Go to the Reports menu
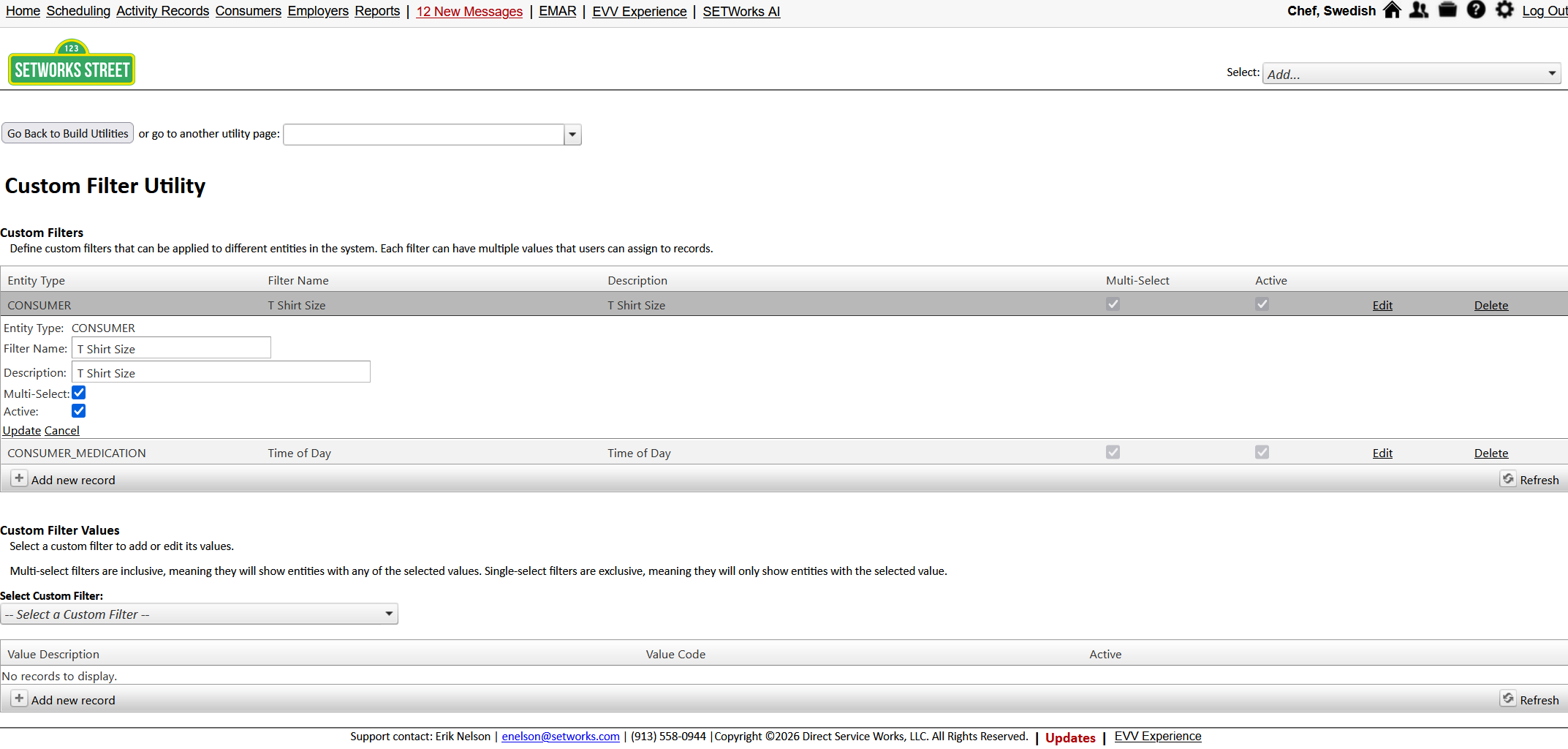Image resolution: width=1568 pixels, height=749 pixels. pyautogui.click(x=377, y=11)
